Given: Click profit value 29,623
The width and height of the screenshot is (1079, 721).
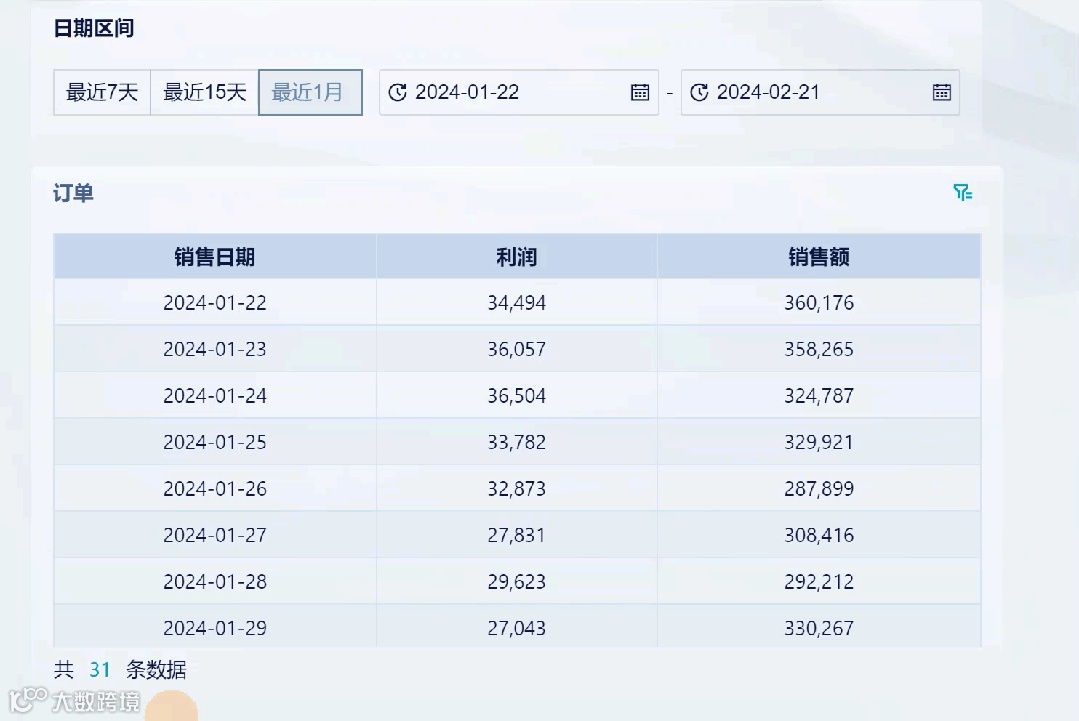Looking at the screenshot, I should (517, 582).
